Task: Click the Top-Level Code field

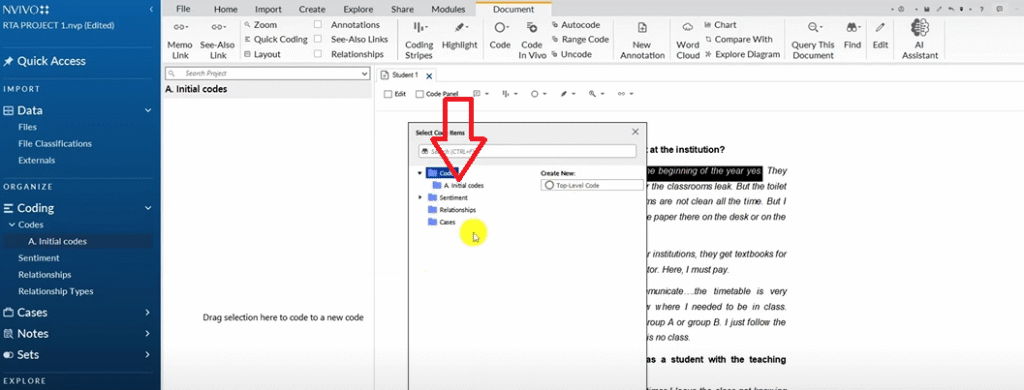Action: click(592, 186)
